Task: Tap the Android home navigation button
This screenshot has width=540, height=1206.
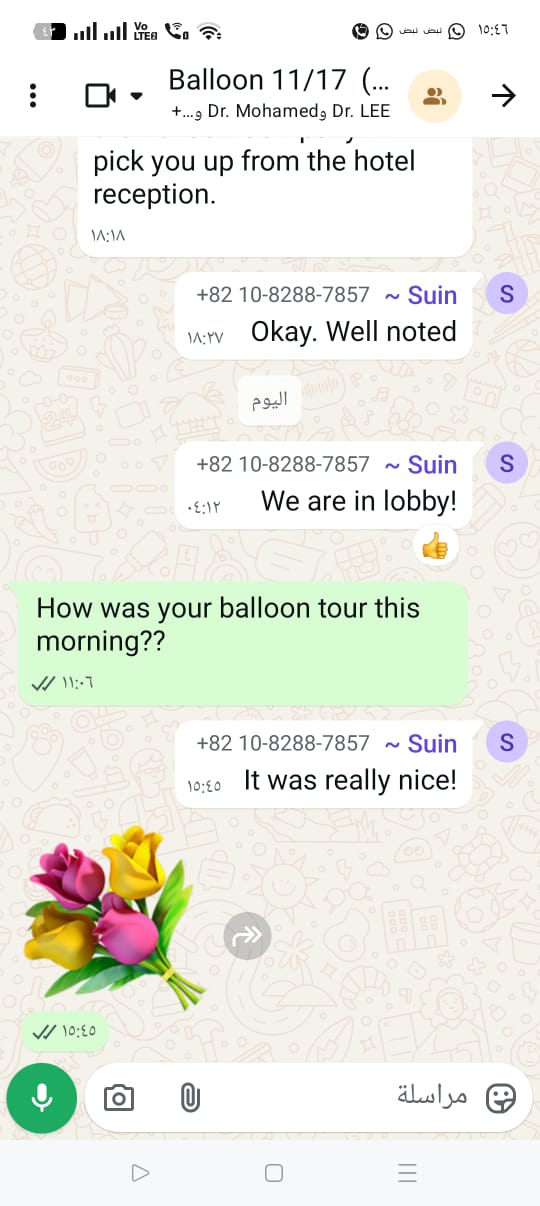Action: (x=274, y=1173)
